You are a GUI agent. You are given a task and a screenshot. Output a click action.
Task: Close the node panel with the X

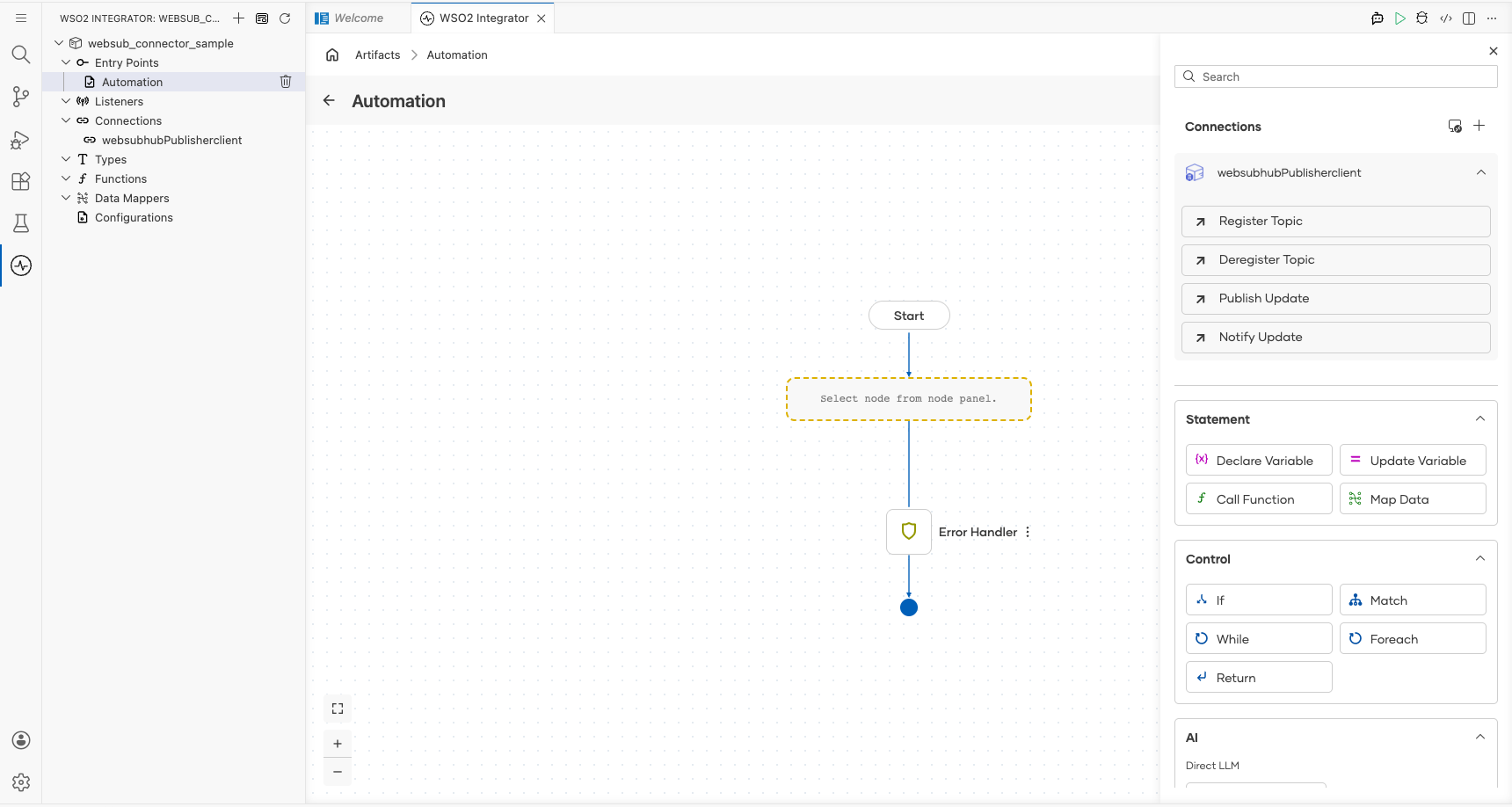click(1494, 51)
